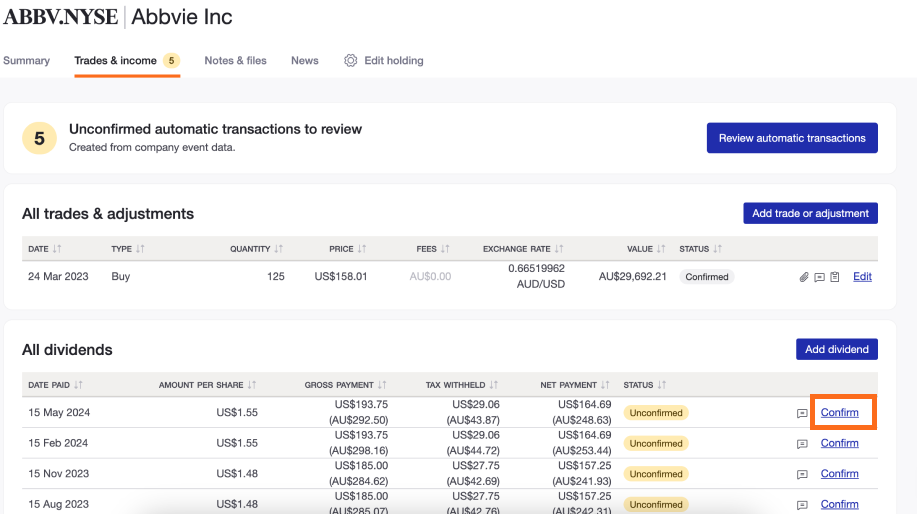This screenshot has width=917, height=514.
Task: Click the Confirmed status badge
Action: [x=706, y=277]
